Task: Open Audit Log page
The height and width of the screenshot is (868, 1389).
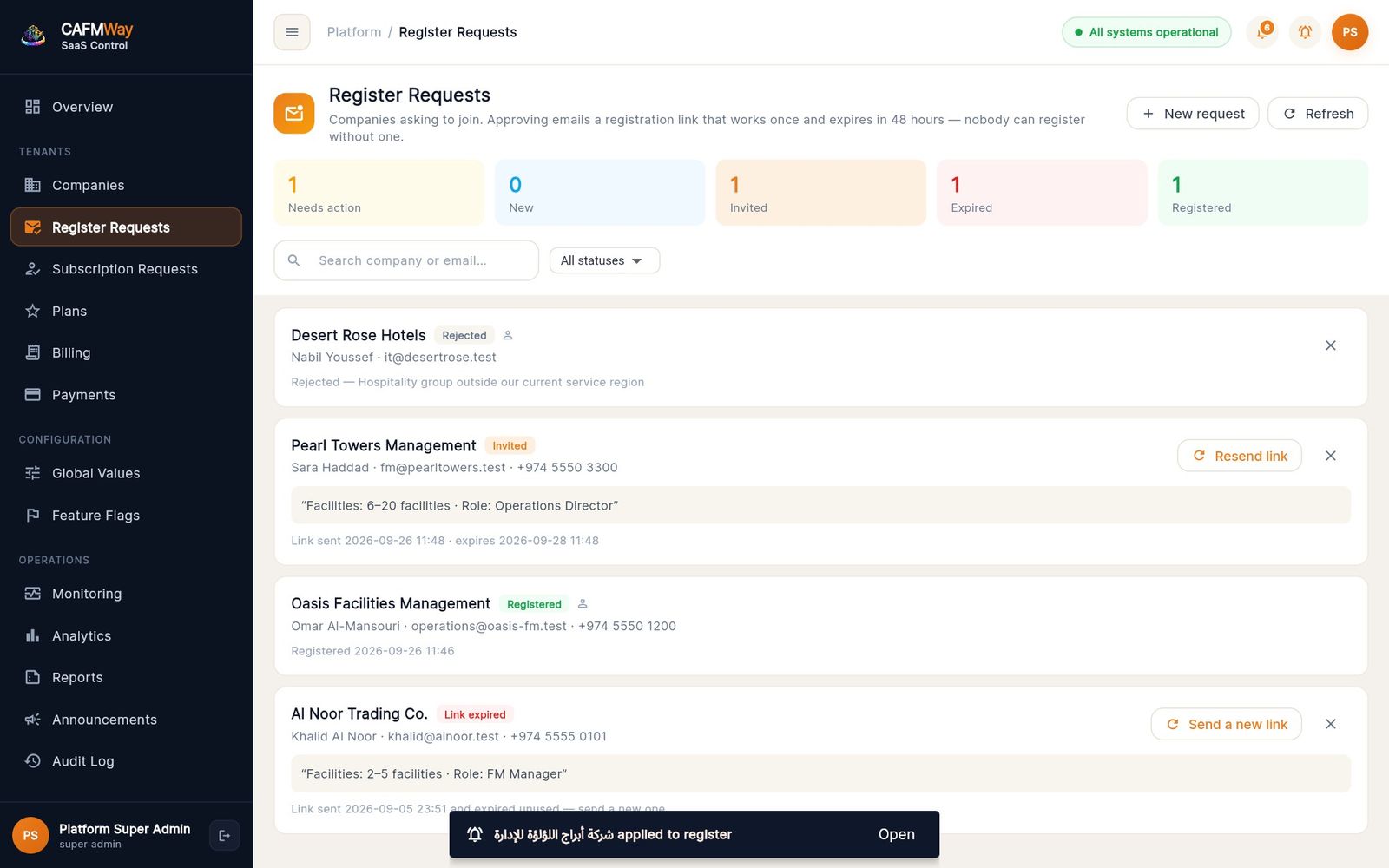Action: coord(126,761)
